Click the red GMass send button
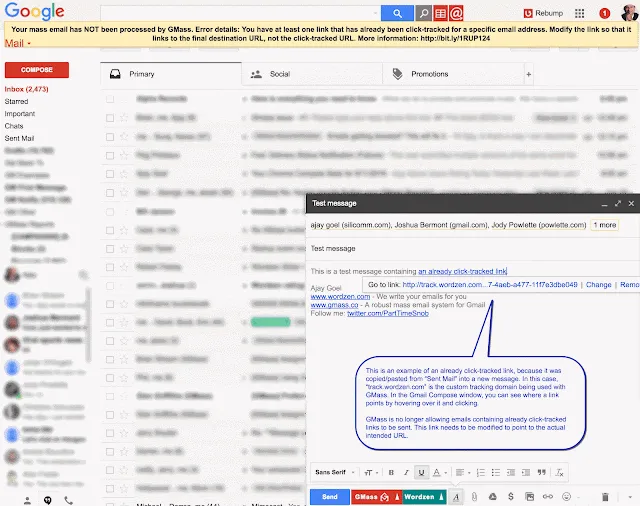This screenshot has height=506, width=640. (x=371, y=497)
